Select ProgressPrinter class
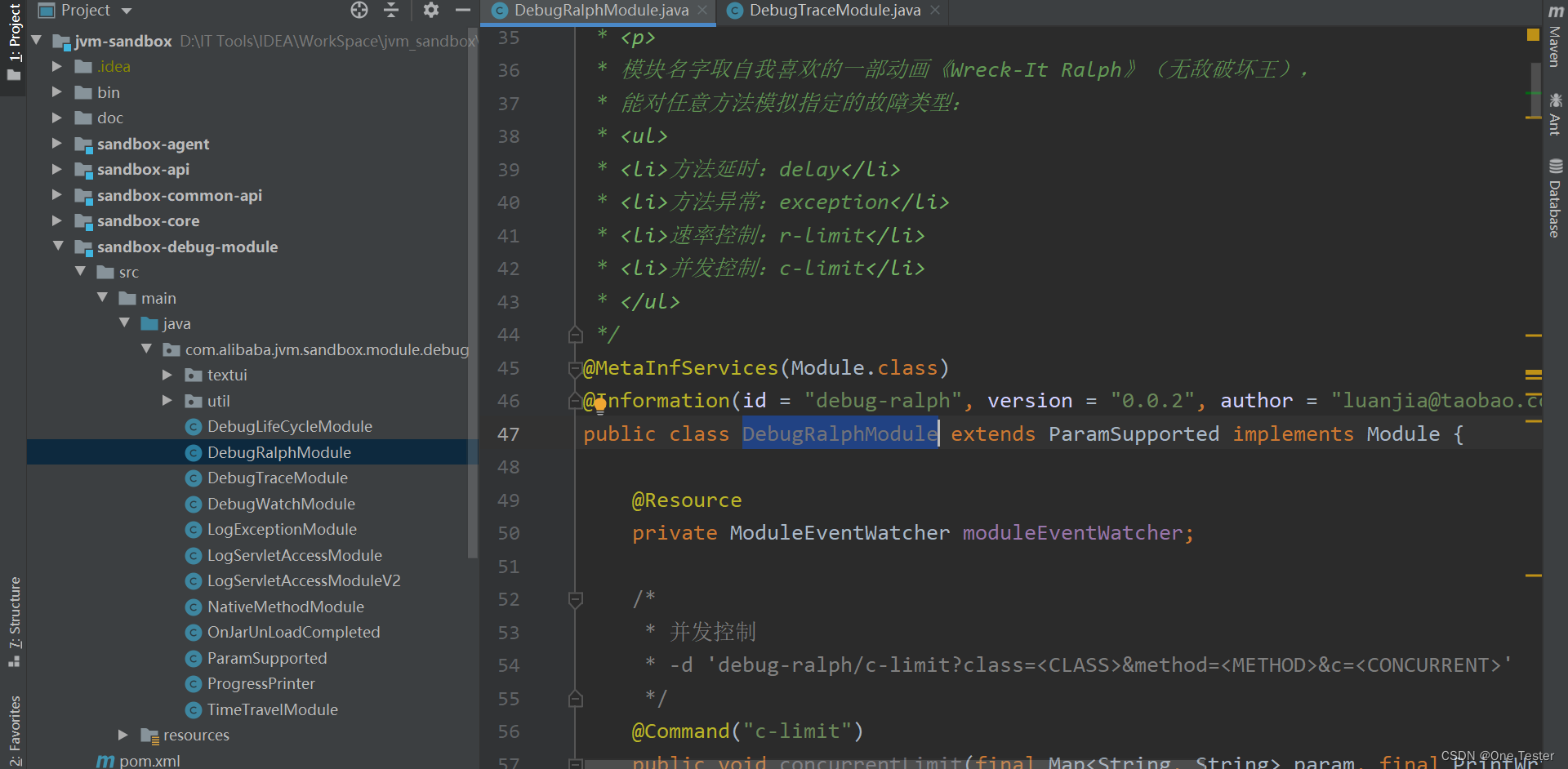1568x769 pixels. (x=261, y=683)
